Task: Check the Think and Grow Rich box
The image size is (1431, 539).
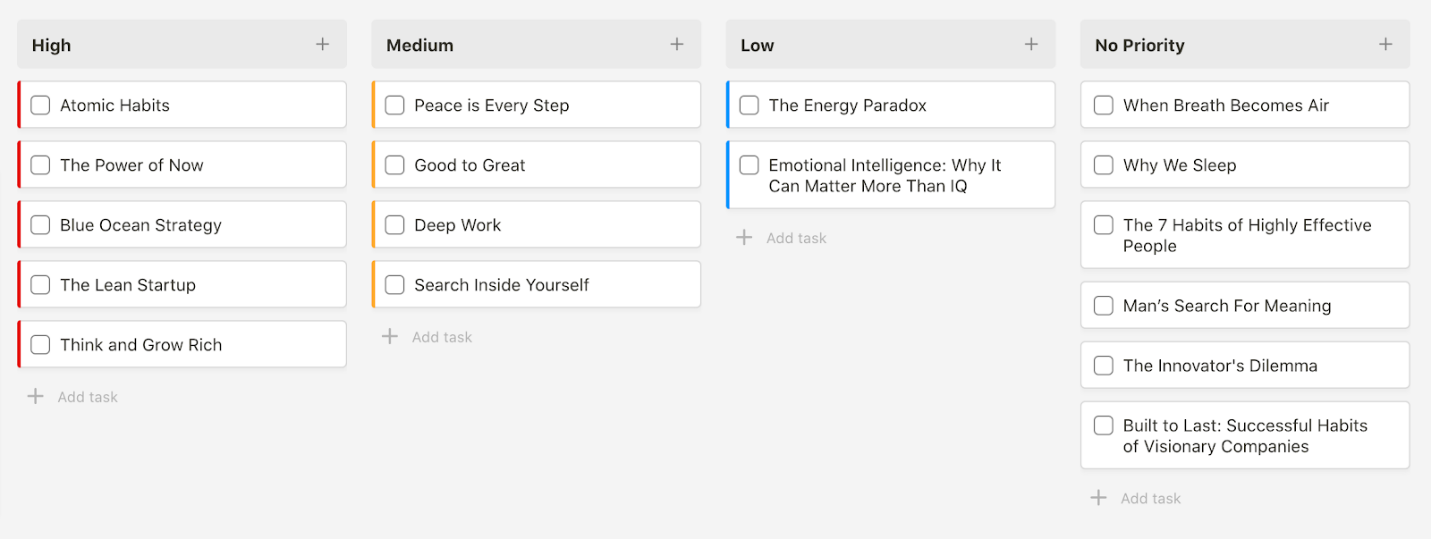Action: tap(40, 345)
